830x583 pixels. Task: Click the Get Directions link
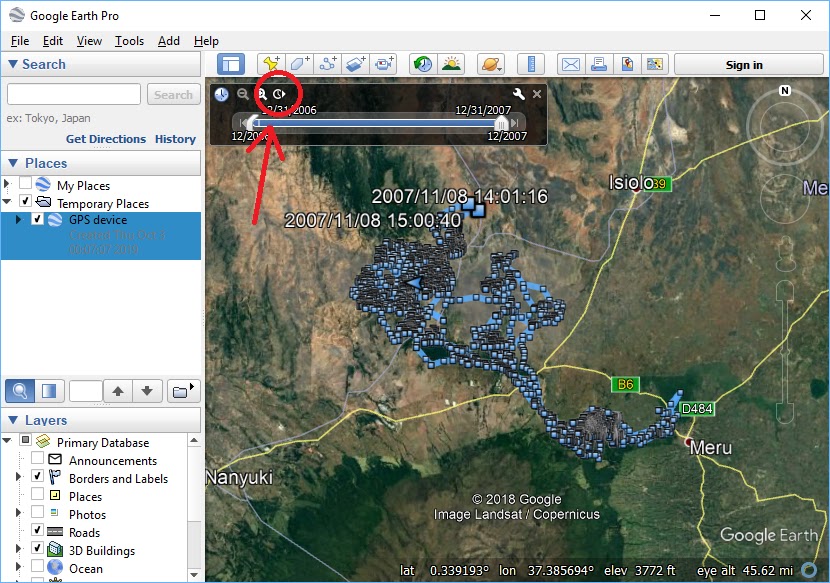[x=106, y=139]
